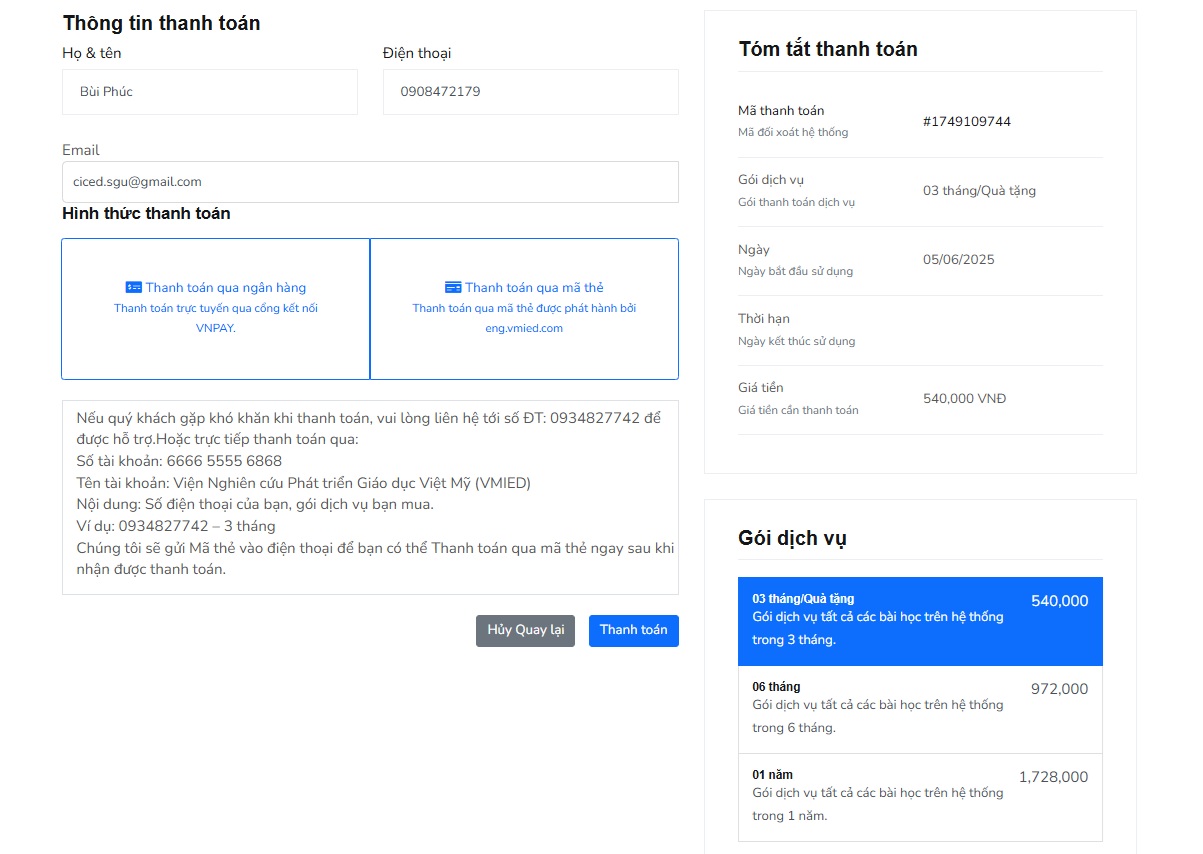The height and width of the screenshot is (854, 1203).
Task: Click the Nội dung instruction line
Action: 255,504
